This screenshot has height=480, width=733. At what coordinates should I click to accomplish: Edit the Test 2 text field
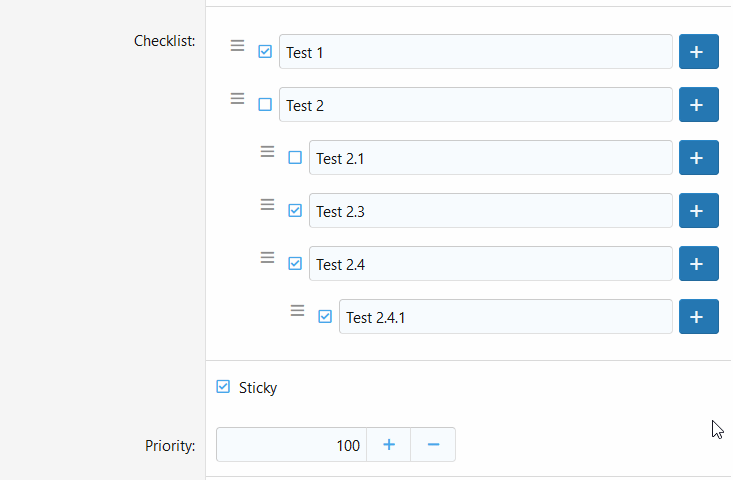pyautogui.click(x=476, y=105)
